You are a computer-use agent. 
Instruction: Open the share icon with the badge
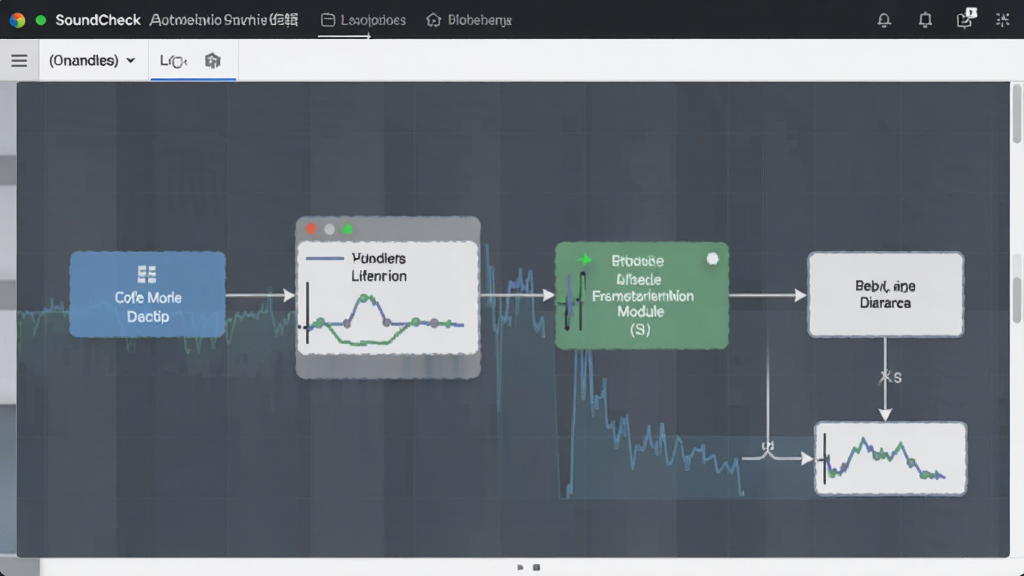[x=966, y=18]
